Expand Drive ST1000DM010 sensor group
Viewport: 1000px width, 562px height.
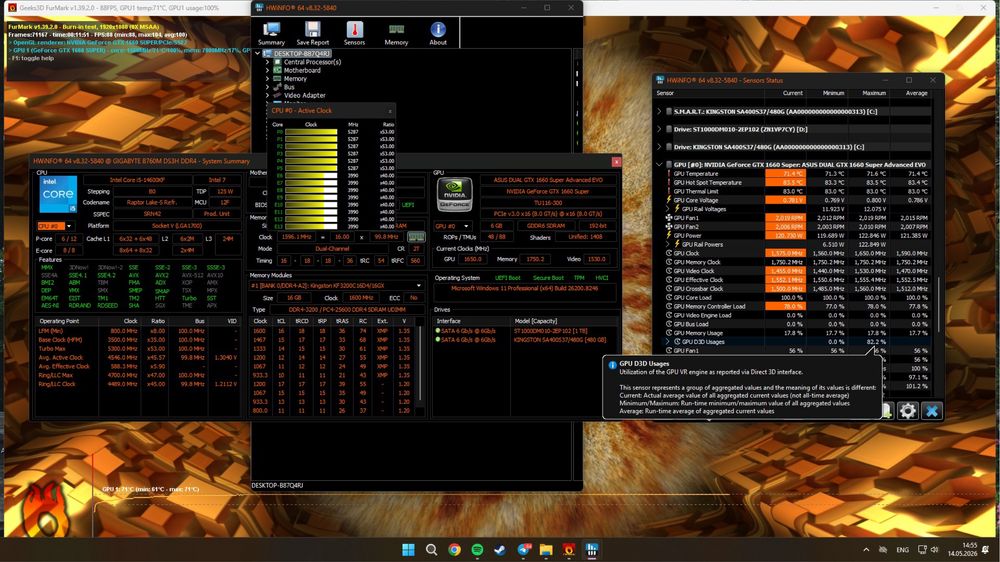[x=659, y=129]
